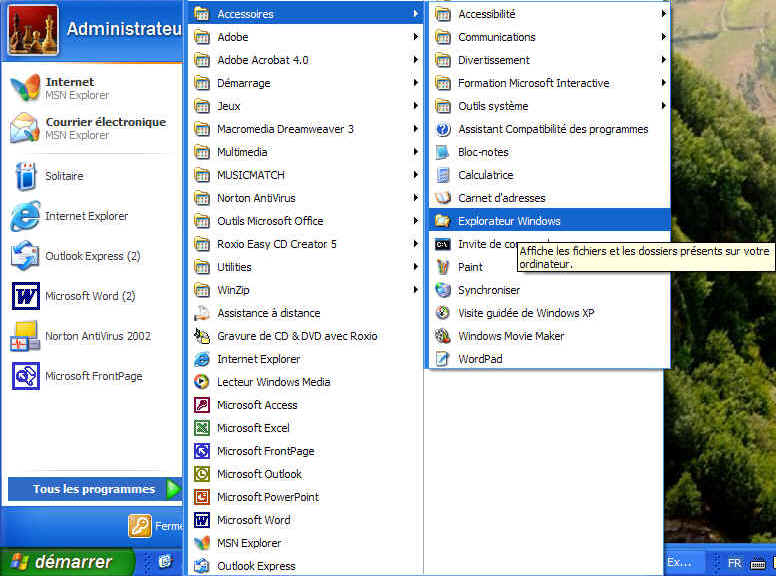Open Roxio Easy CD Creator 5 folder

pyautogui.click(x=306, y=244)
